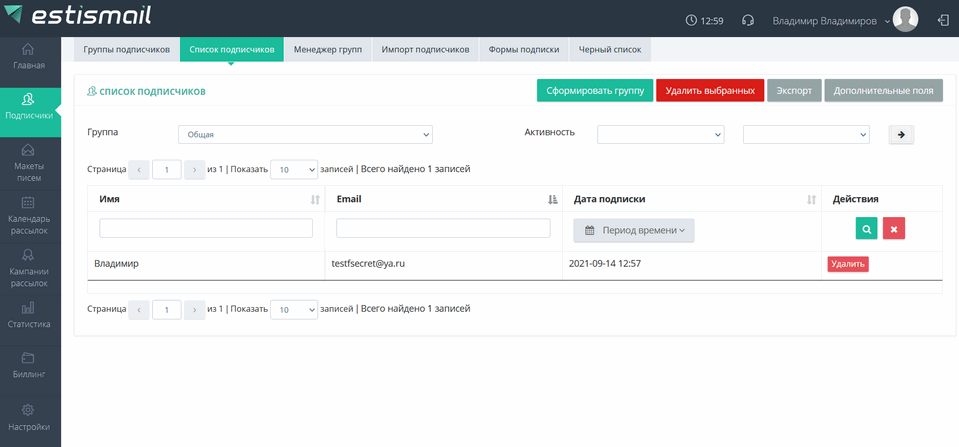Switch to the Импорт подписчиков tab
Image resolution: width=959 pixels, height=447 pixels.
(425, 49)
